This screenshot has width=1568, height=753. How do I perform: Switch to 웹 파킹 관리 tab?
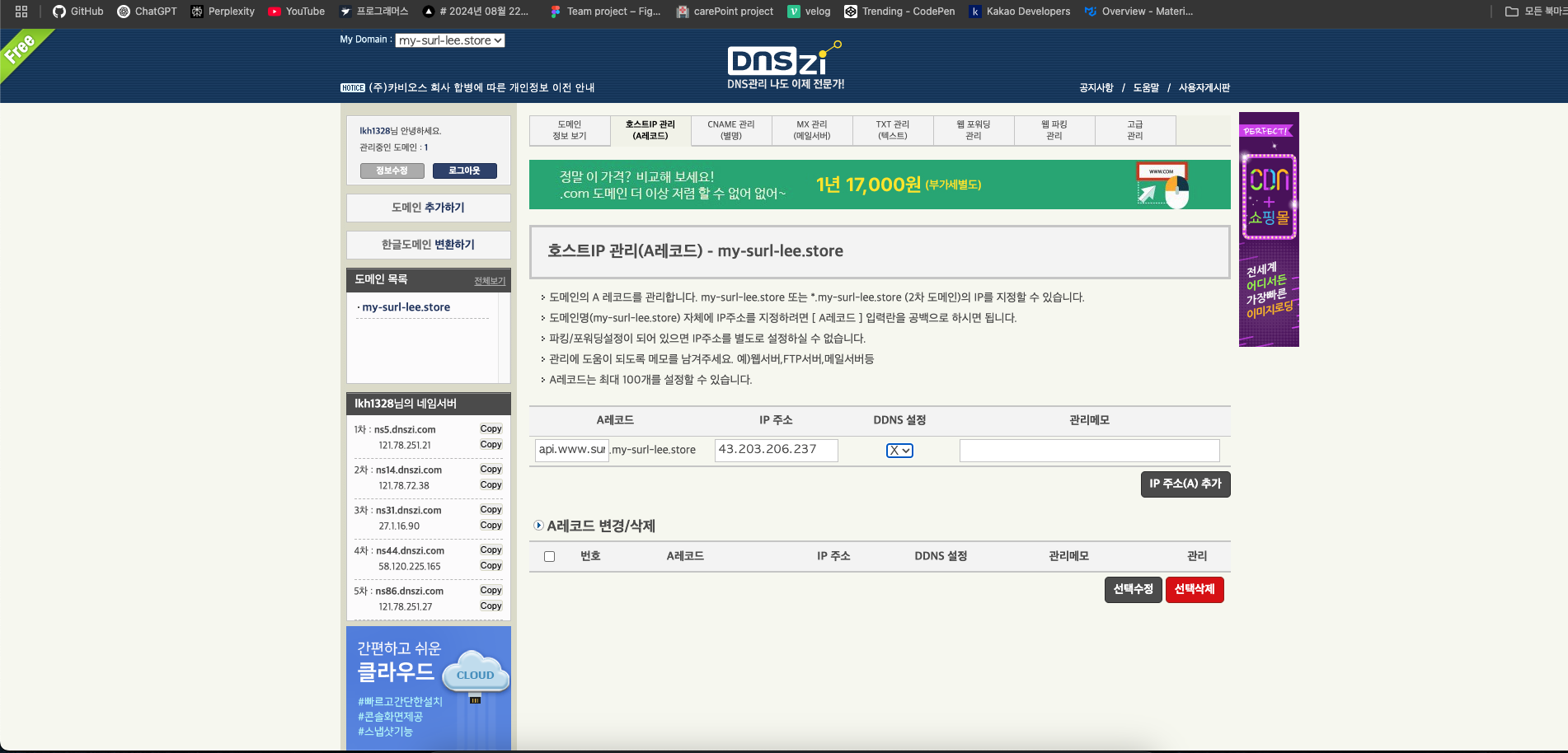[x=1054, y=130]
